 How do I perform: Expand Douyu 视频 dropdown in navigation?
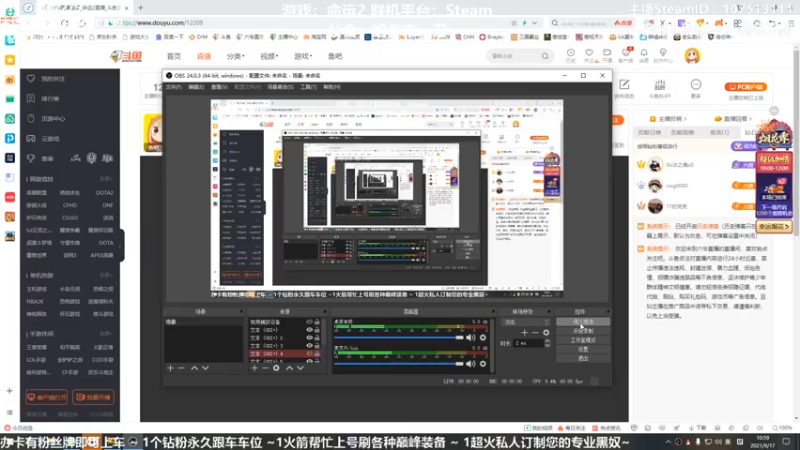coord(269,56)
